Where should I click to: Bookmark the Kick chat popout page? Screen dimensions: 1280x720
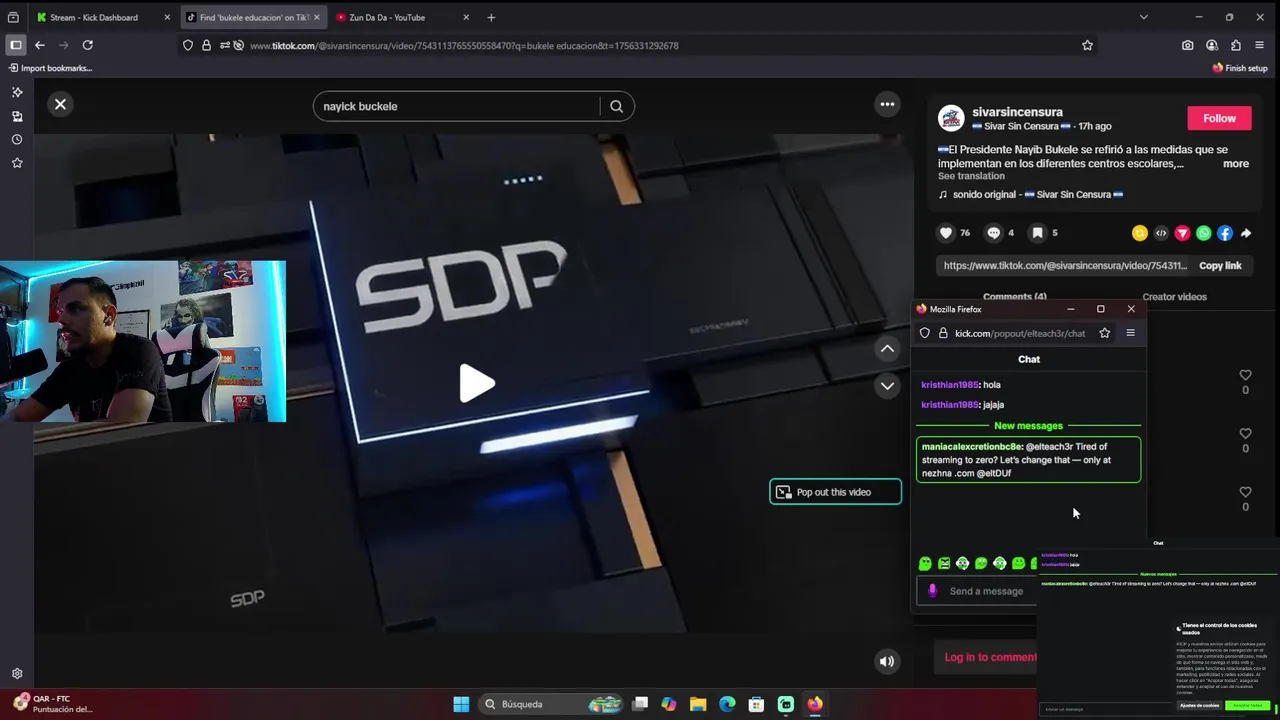click(x=1104, y=333)
